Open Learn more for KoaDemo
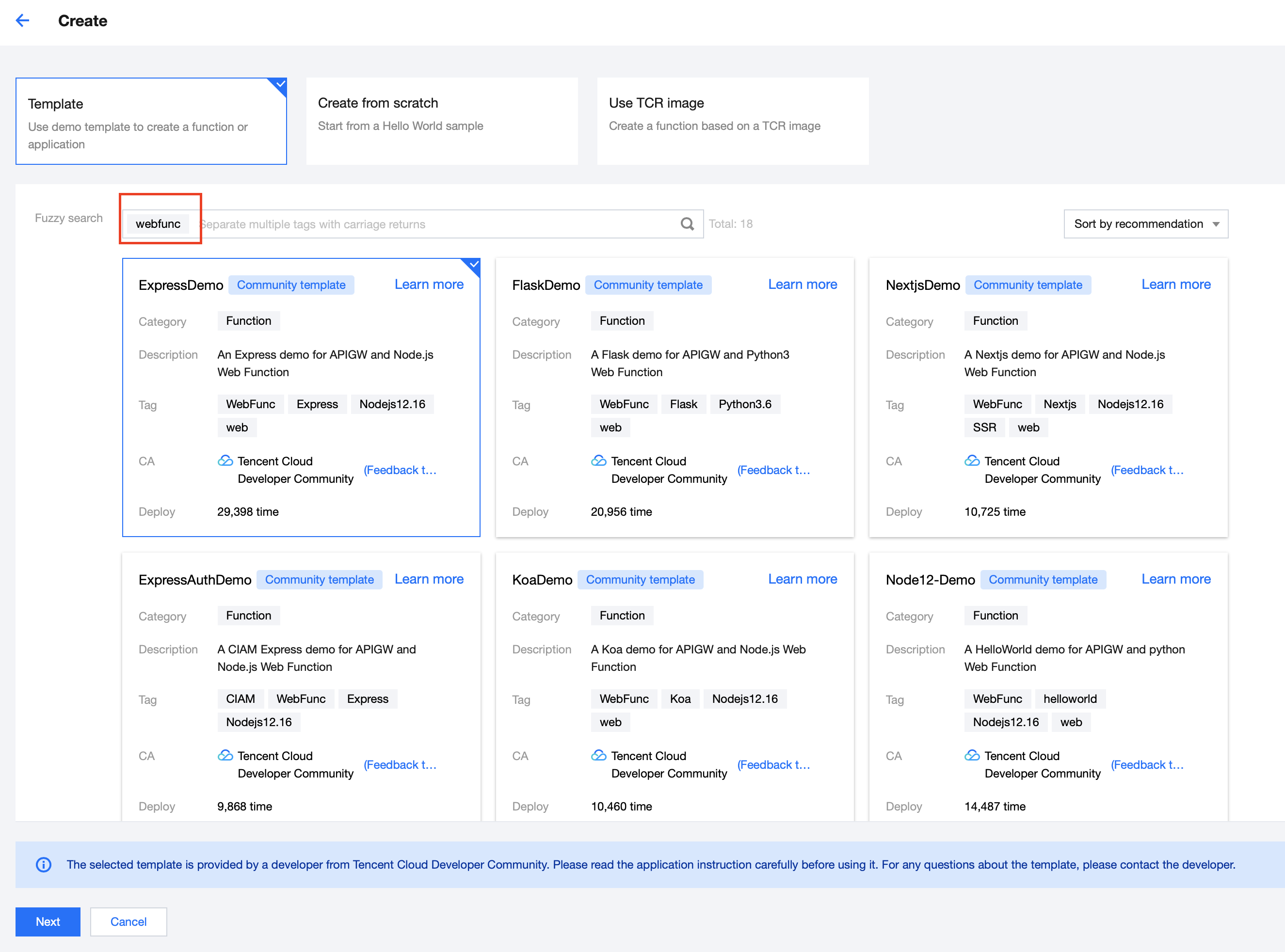Image resolution: width=1285 pixels, height=952 pixels. pos(802,579)
